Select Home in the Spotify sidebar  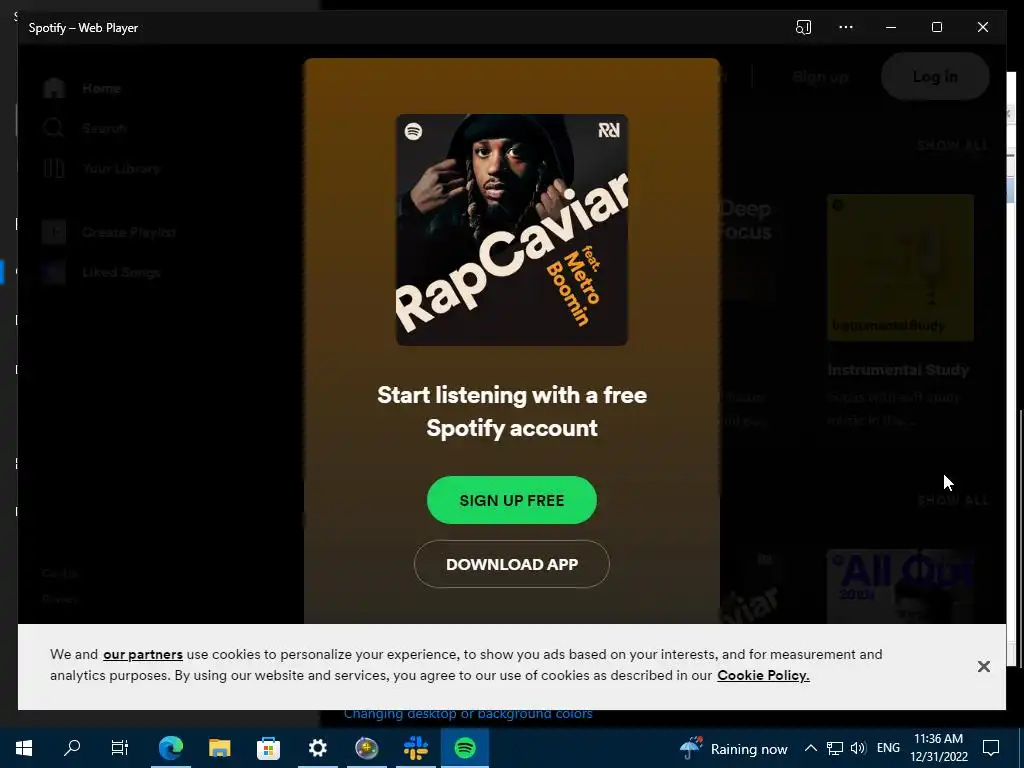(x=101, y=88)
